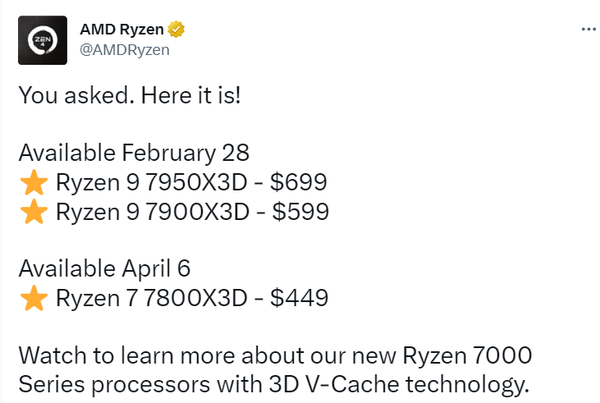Click the star beside Ryzen 9 7950X3D
The width and height of the screenshot is (600, 403).
point(35,183)
